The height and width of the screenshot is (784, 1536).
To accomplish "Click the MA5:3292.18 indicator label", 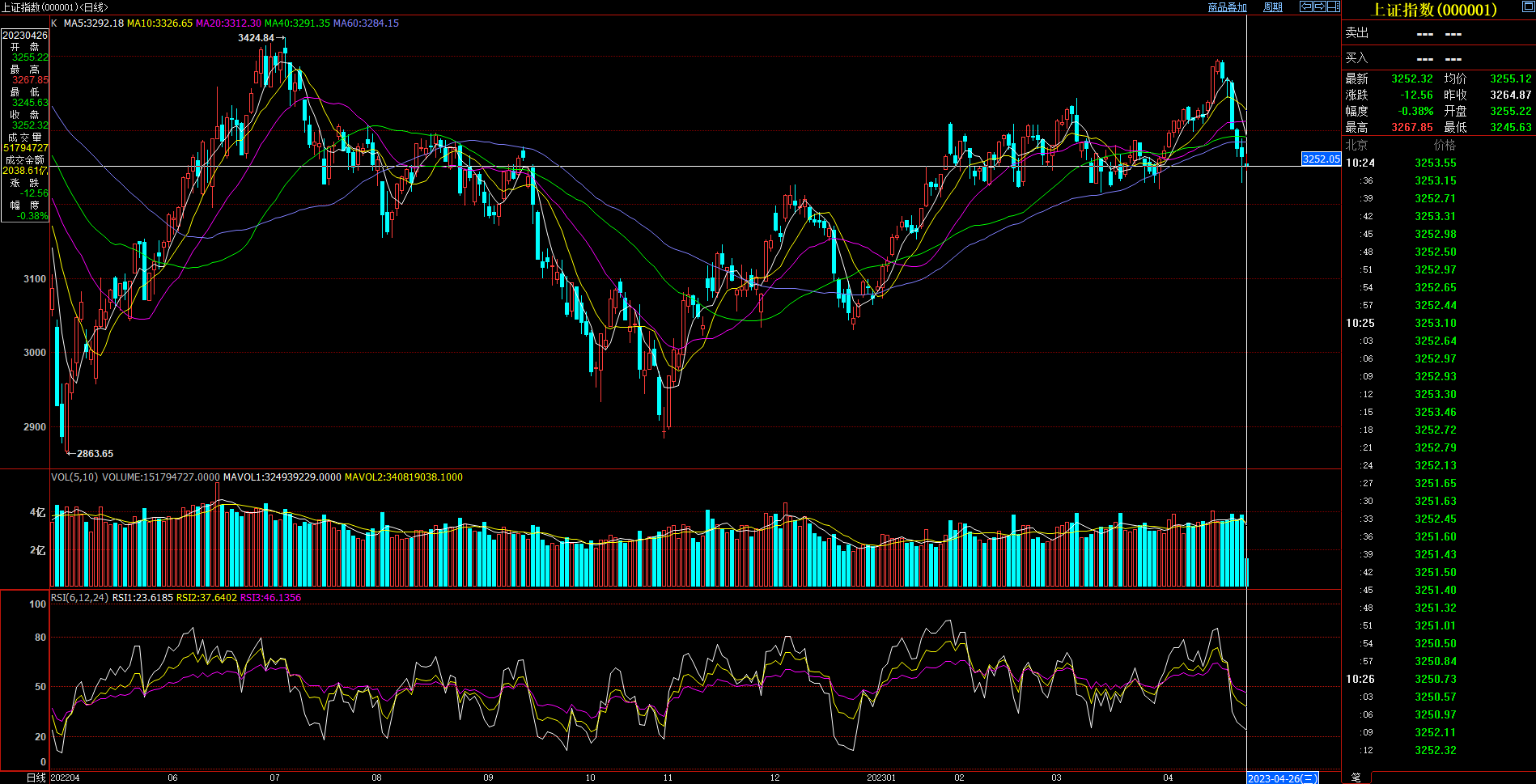I will [94, 23].
